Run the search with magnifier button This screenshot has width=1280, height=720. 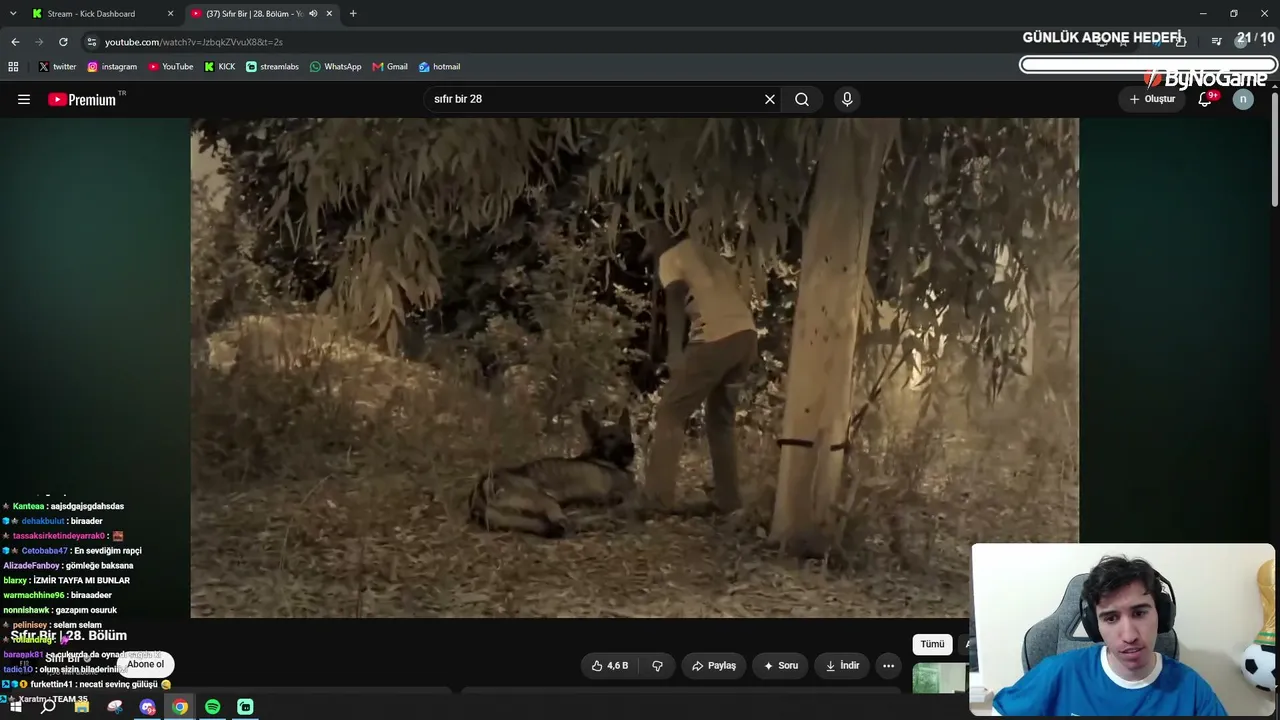pos(802,99)
